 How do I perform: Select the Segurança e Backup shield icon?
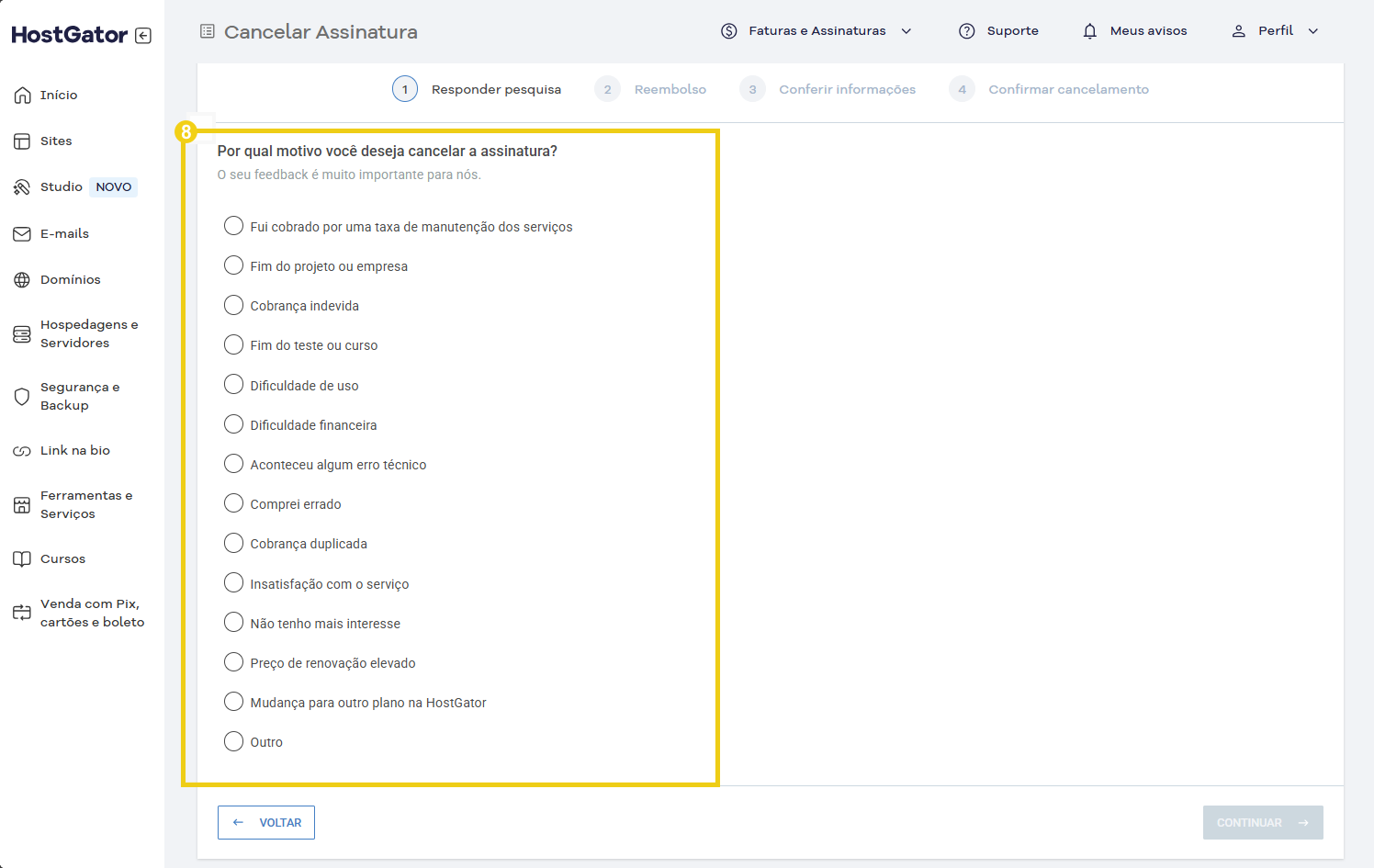coord(21,396)
